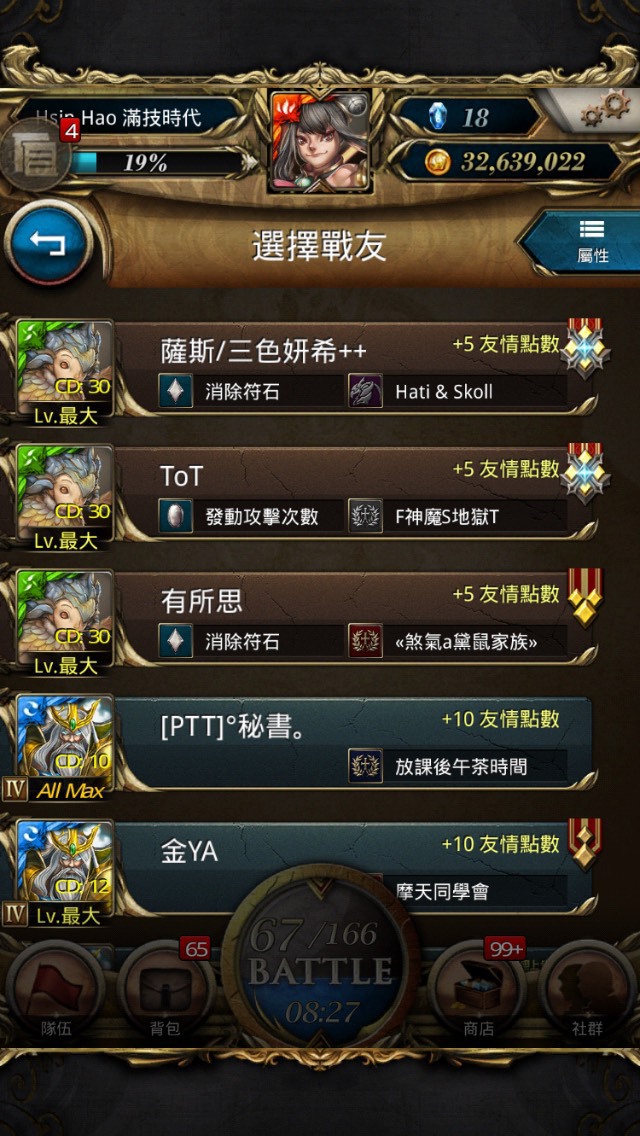Screen dimensions: 640x1136
Task: Pick the [PTT]°秘書。 ally row
Action: [x=304, y=746]
